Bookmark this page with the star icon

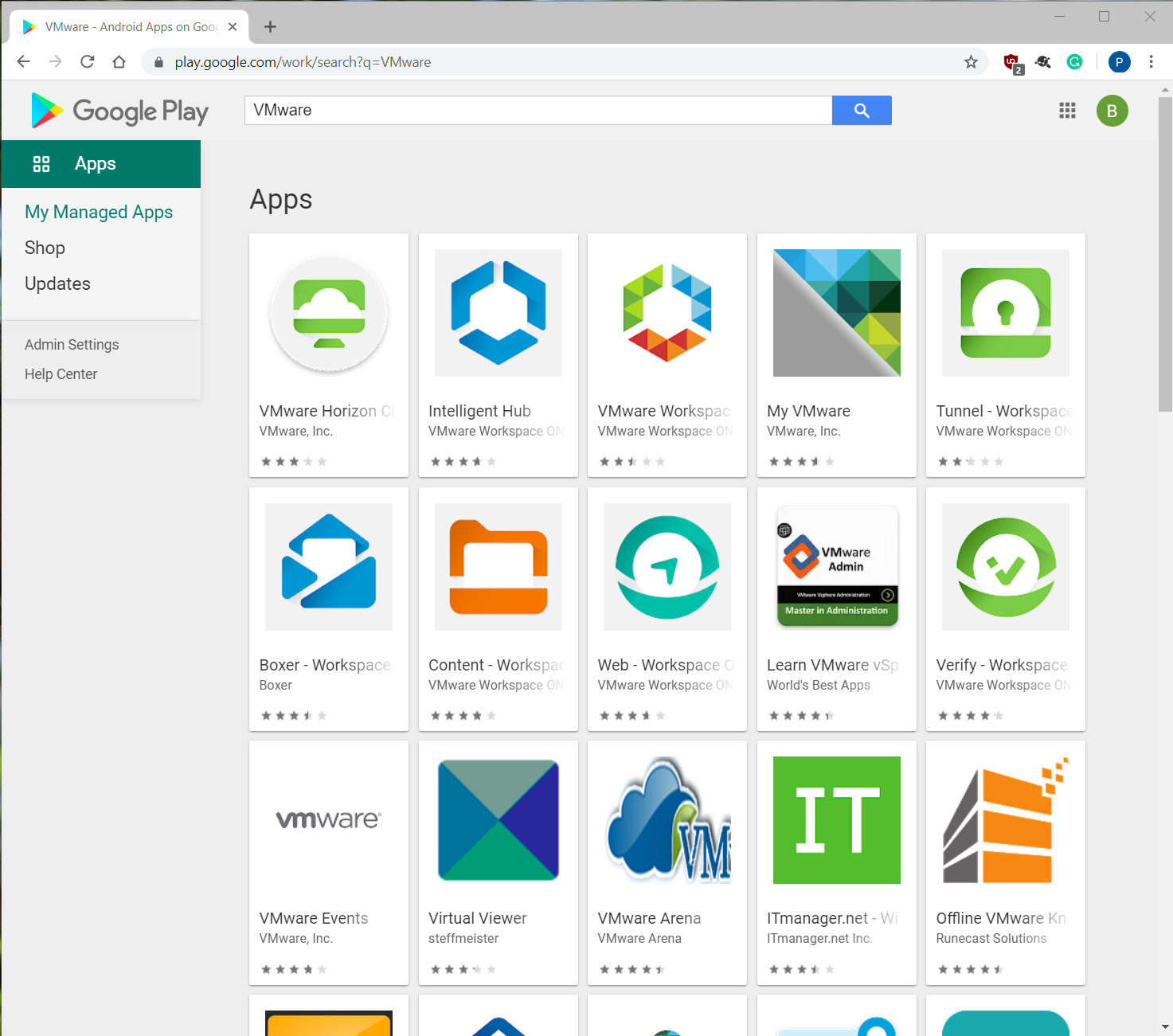[x=971, y=62]
